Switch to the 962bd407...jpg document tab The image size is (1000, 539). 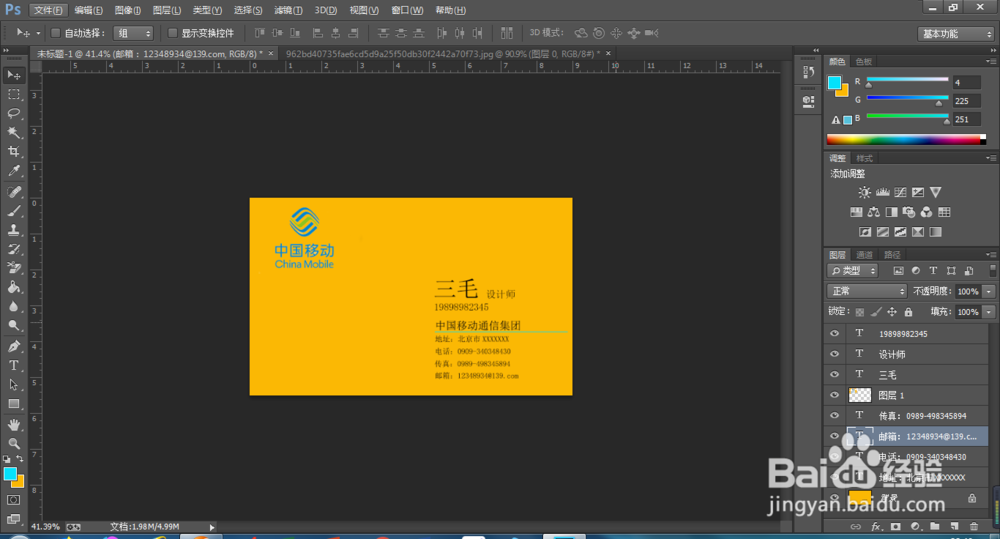pos(442,54)
